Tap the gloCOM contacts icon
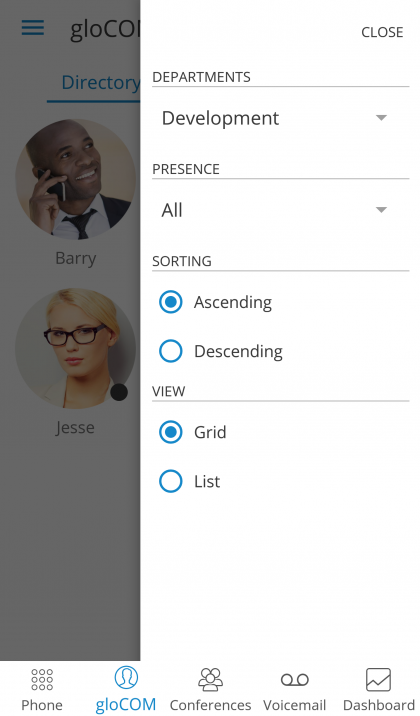420x716 pixels. pyautogui.click(x=126, y=678)
